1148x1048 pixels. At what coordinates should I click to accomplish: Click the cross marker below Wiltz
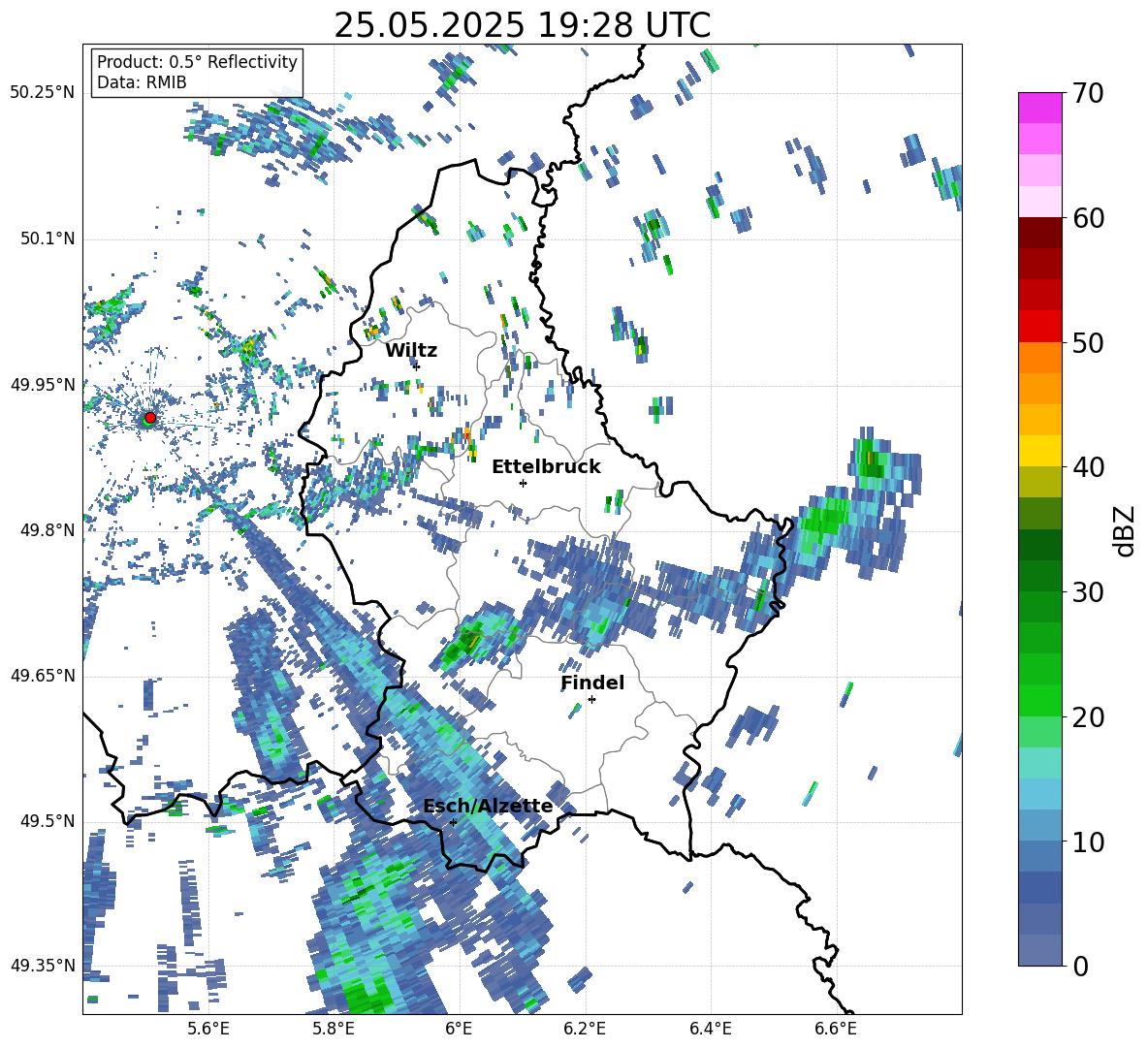point(417,366)
